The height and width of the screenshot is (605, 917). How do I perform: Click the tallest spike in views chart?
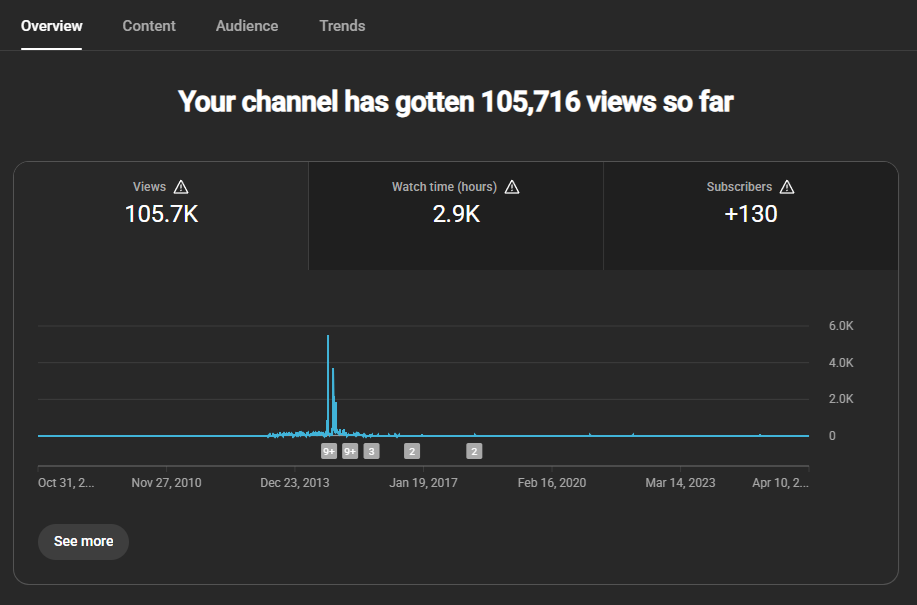(328, 386)
